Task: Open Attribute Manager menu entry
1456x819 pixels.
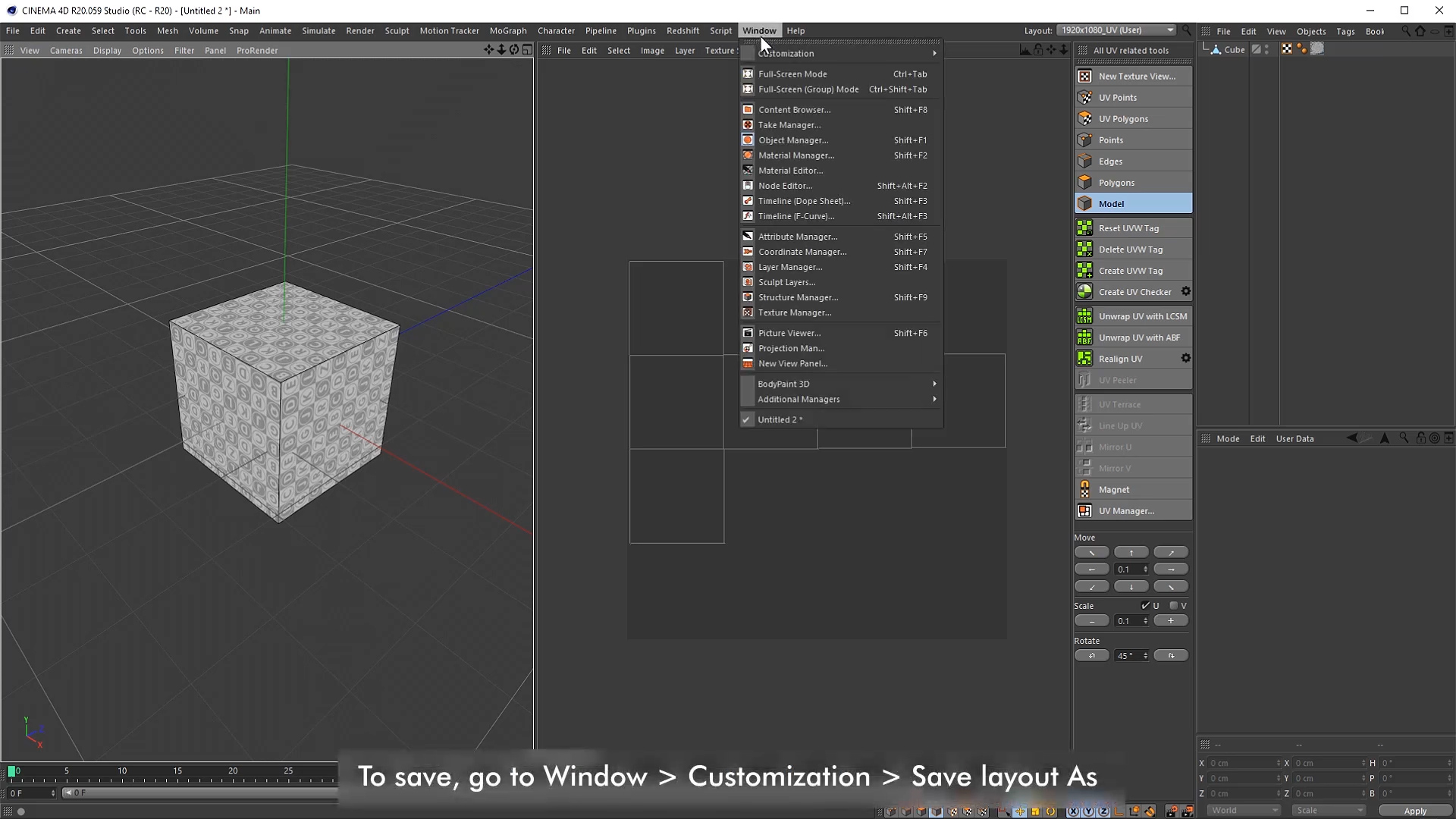Action: coord(841,237)
